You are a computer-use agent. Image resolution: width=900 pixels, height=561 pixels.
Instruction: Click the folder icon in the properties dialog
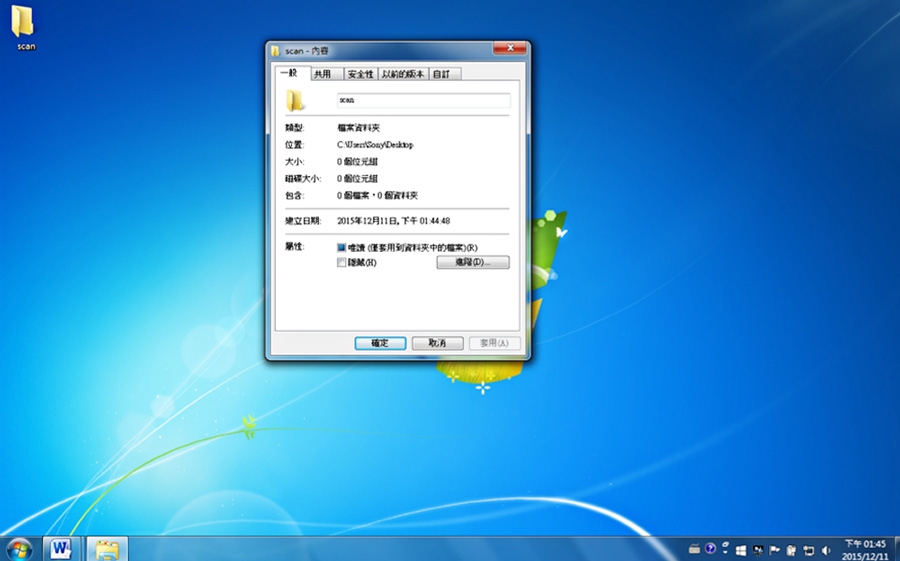pos(295,100)
